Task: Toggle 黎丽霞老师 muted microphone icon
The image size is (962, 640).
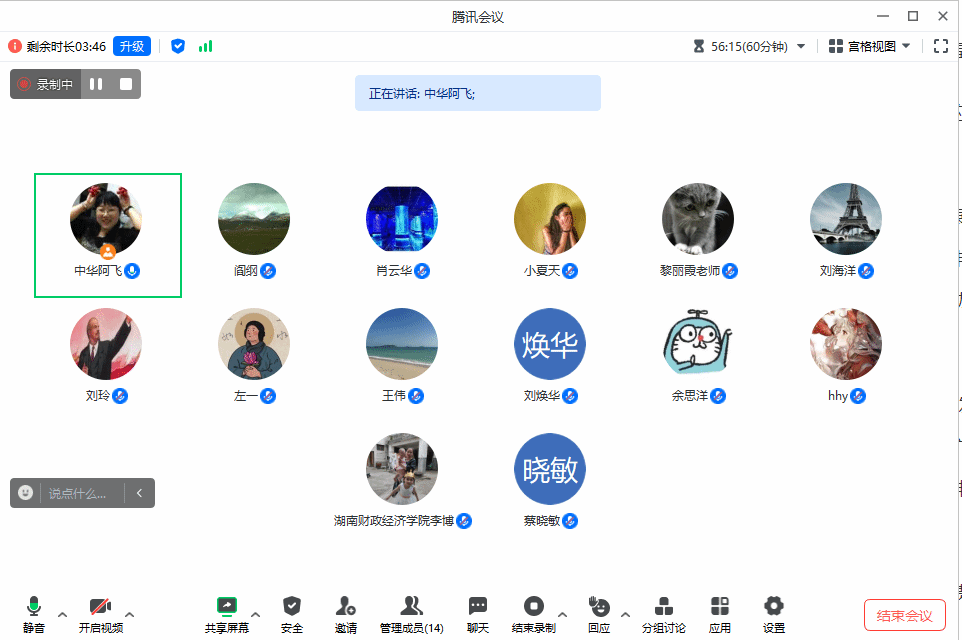Action: click(x=730, y=271)
